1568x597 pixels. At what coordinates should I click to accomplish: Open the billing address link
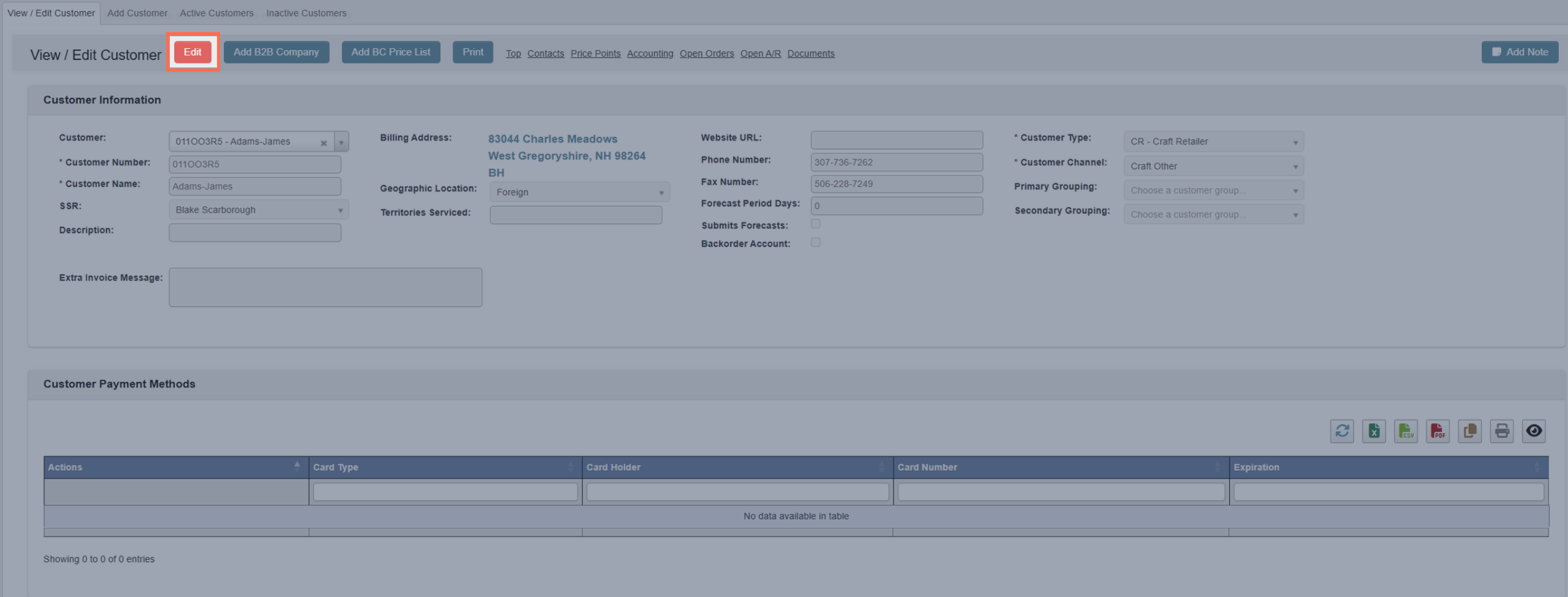[566, 156]
